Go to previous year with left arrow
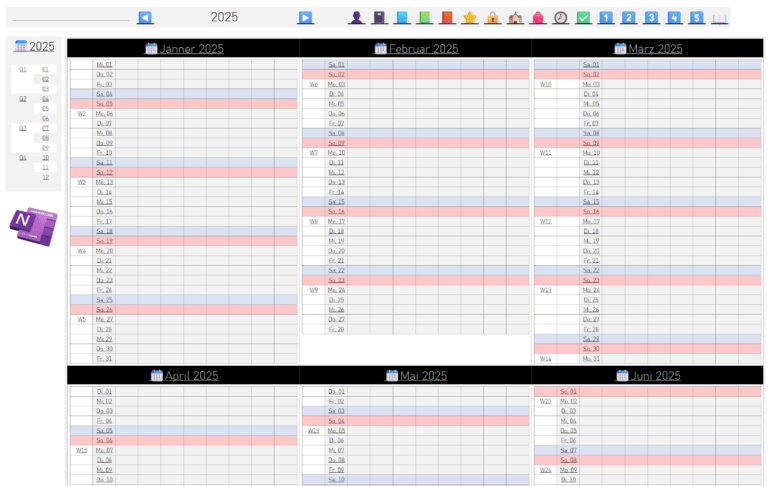Screen dimensions: 768x486 pyautogui.click(x=145, y=18)
